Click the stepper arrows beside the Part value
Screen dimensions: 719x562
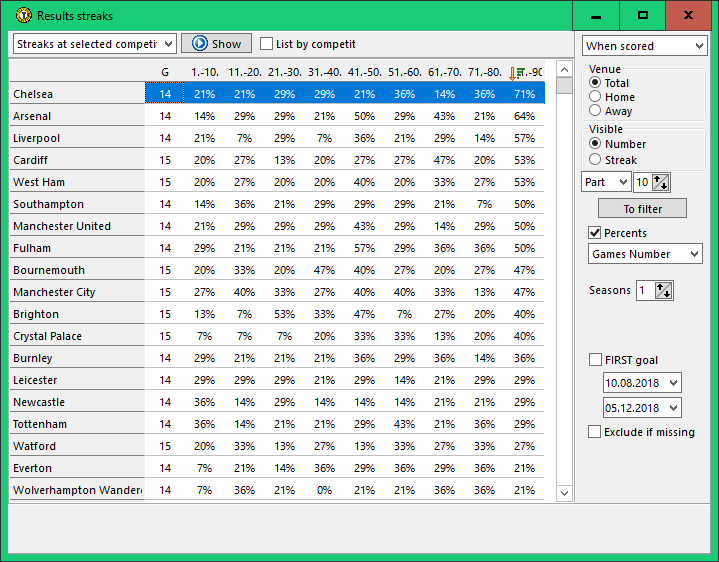660,182
